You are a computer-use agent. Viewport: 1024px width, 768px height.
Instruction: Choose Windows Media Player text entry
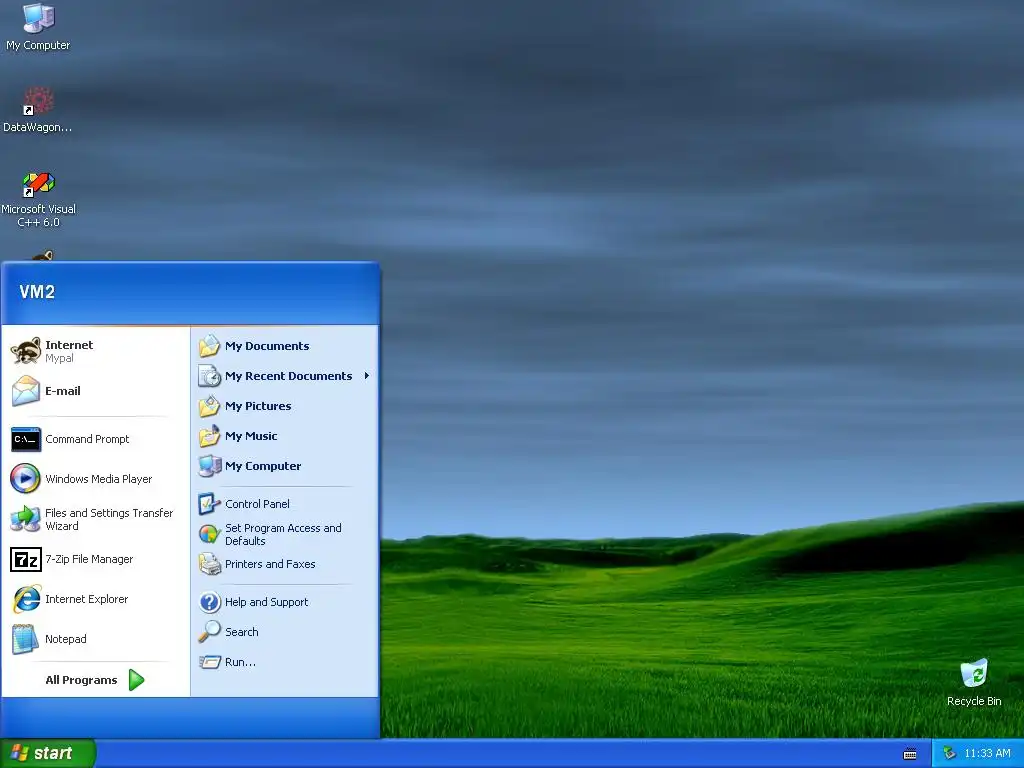(x=99, y=479)
